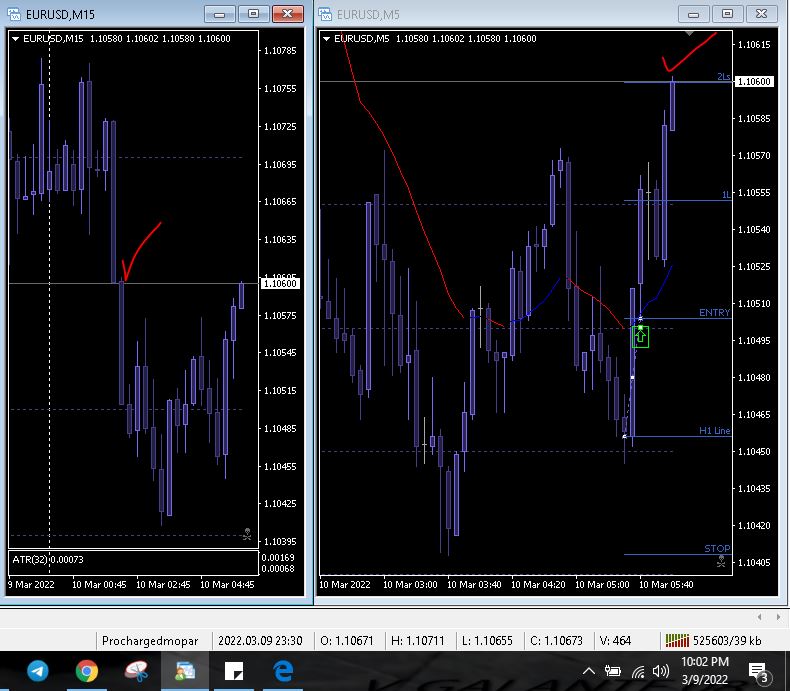
Task: Close the EURUSD,M15 chart window
Action: [x=288, y=14]
